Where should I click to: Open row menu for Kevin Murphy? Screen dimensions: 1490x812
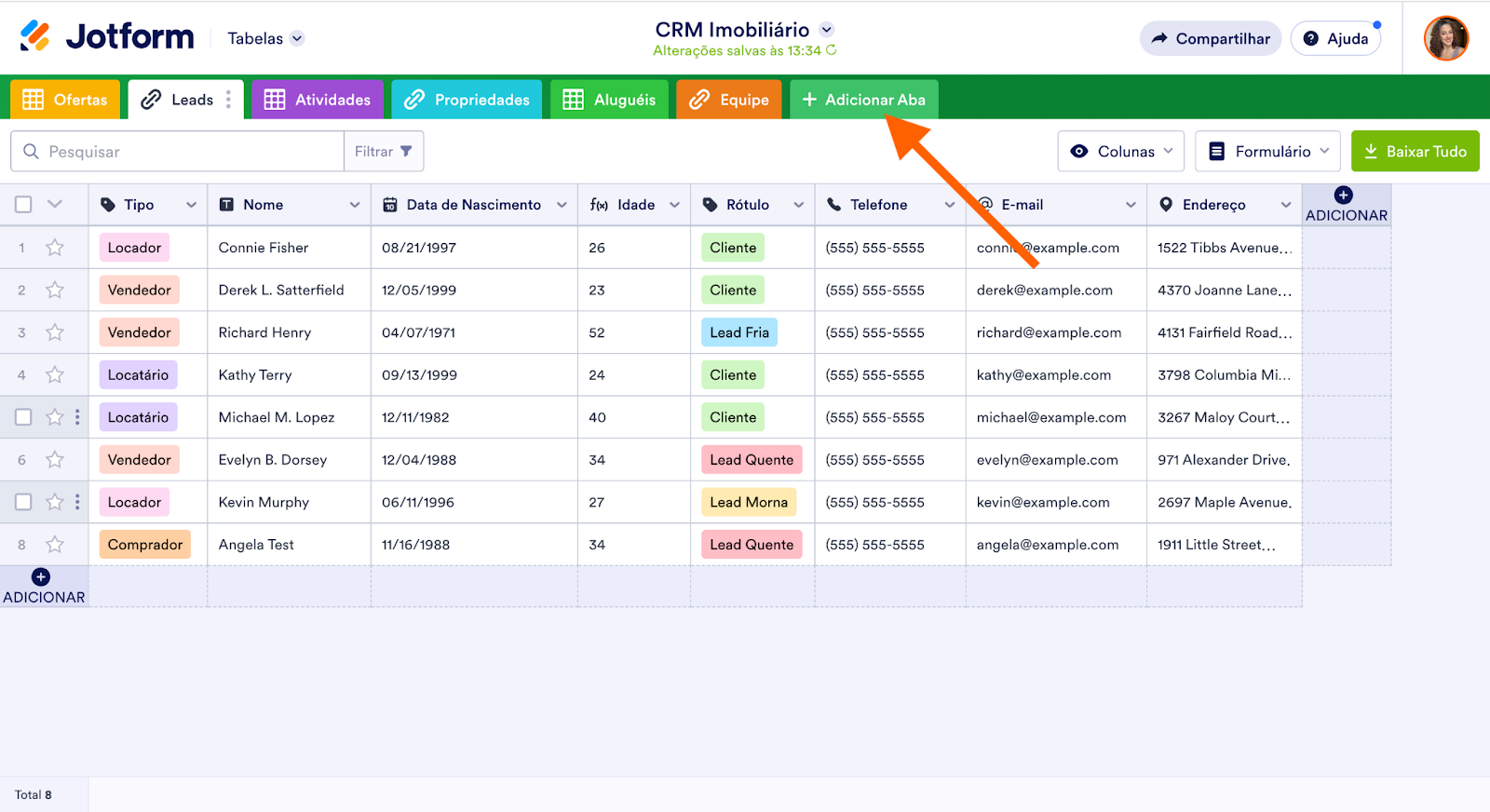[77, 502]
